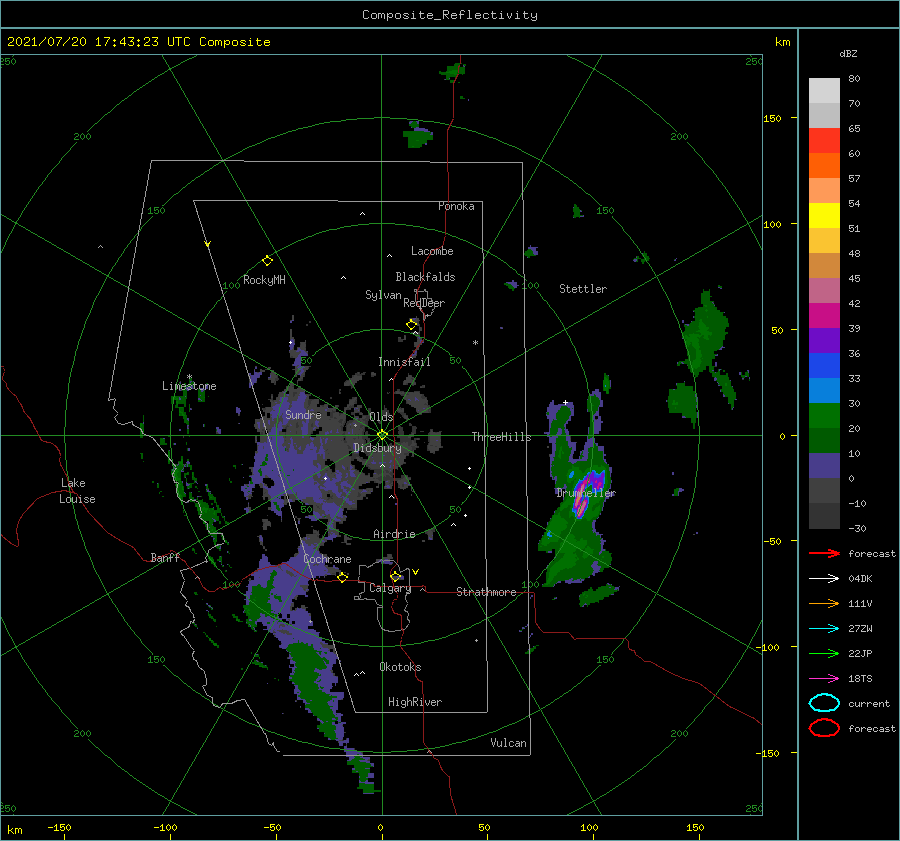Click the Strathmore label

pyautogui.click(x=486, y=592)
